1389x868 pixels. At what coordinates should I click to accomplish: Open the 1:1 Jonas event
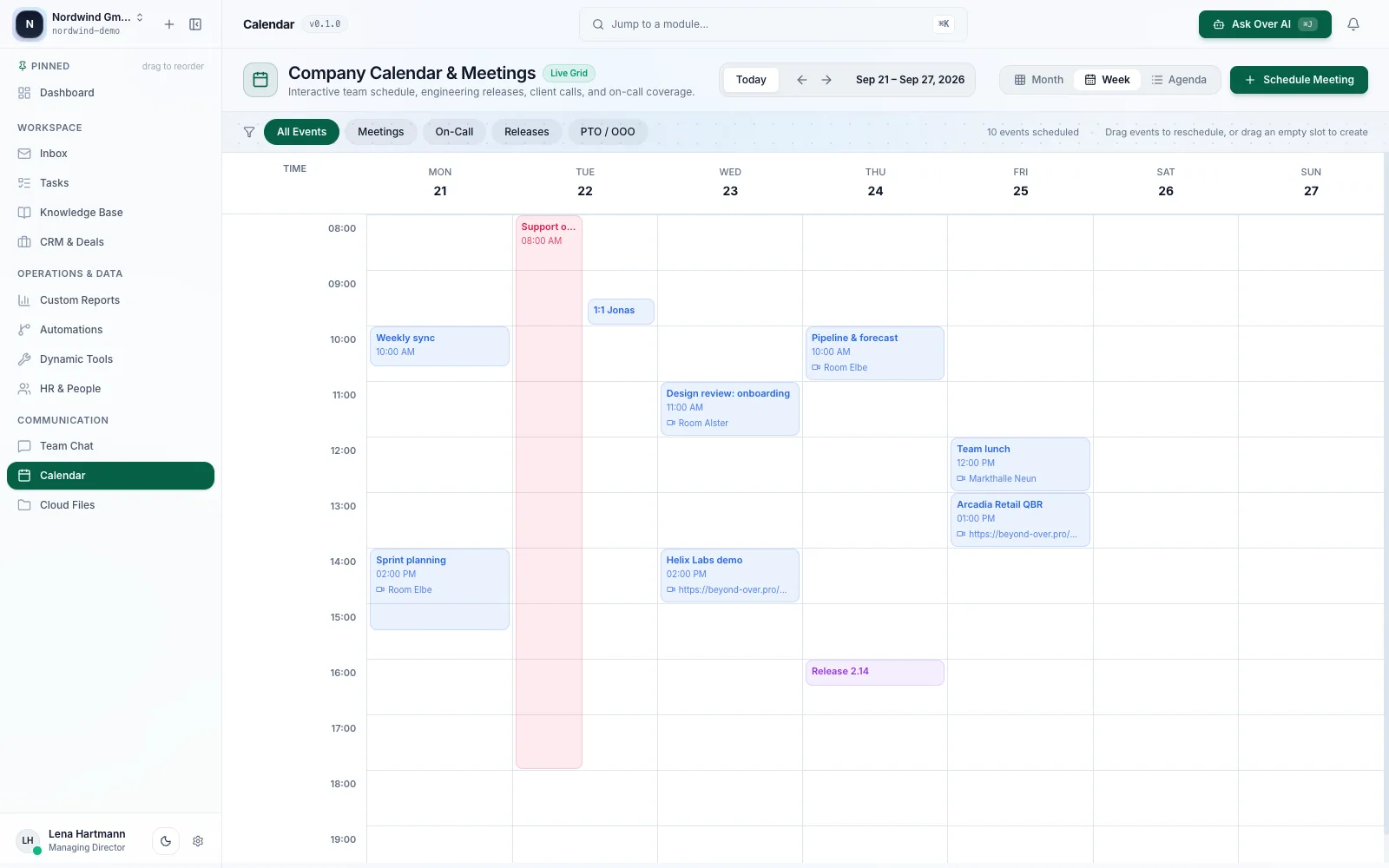click(621, 311)
